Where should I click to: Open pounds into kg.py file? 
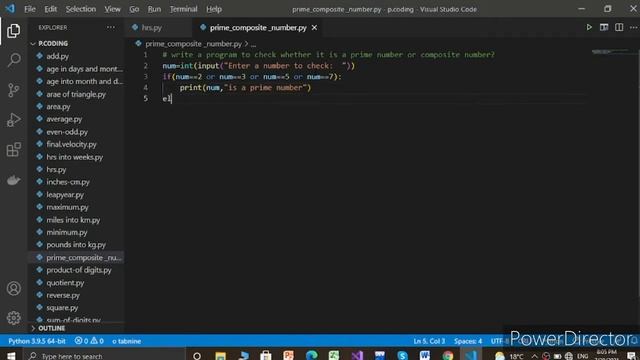pos(76,245)
